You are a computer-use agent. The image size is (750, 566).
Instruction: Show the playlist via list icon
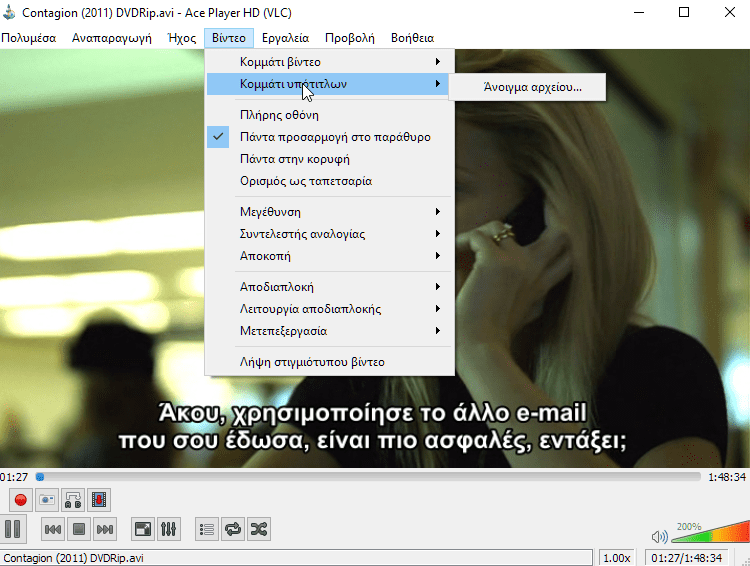click(x=208, y=528)
